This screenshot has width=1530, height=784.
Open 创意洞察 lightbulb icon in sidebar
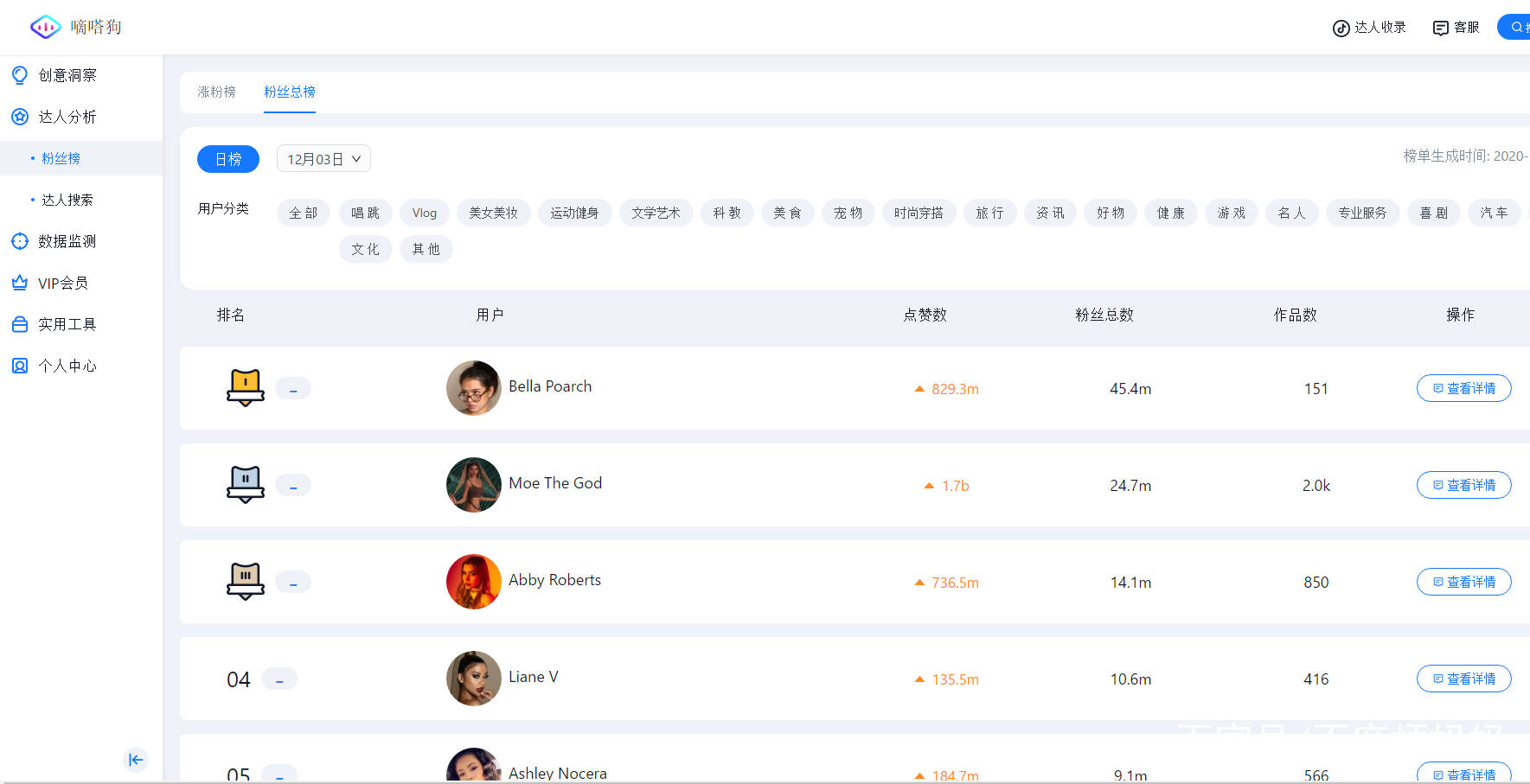click(x=20, y=75)
